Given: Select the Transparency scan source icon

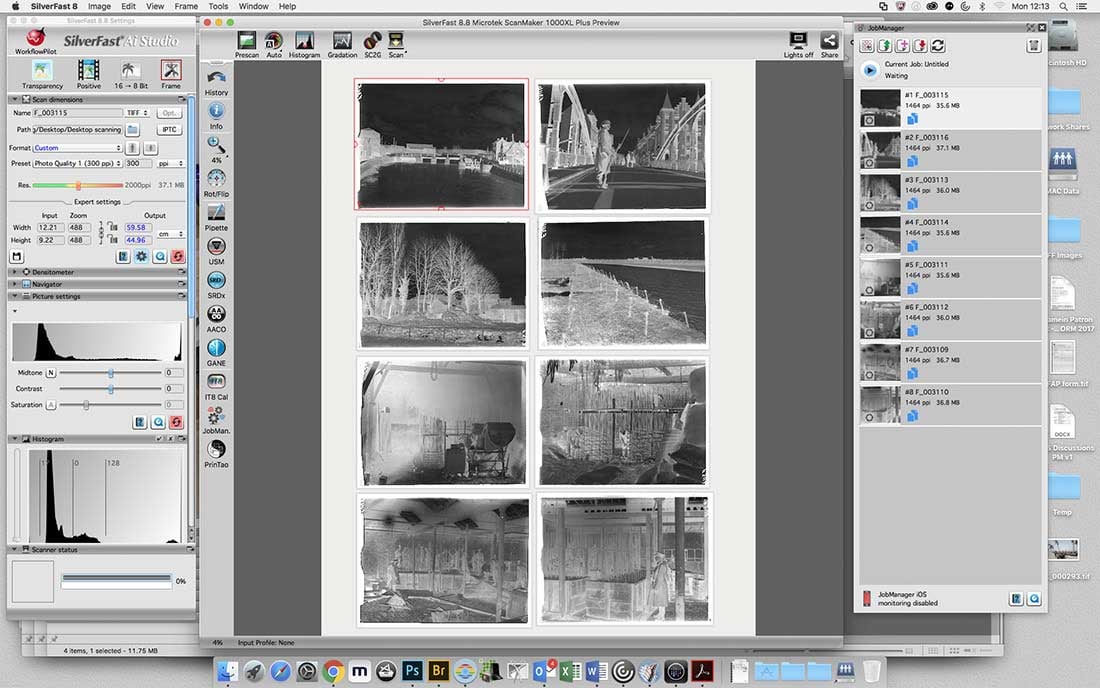Looking at the screenshot, I should [x=42, y=74].
